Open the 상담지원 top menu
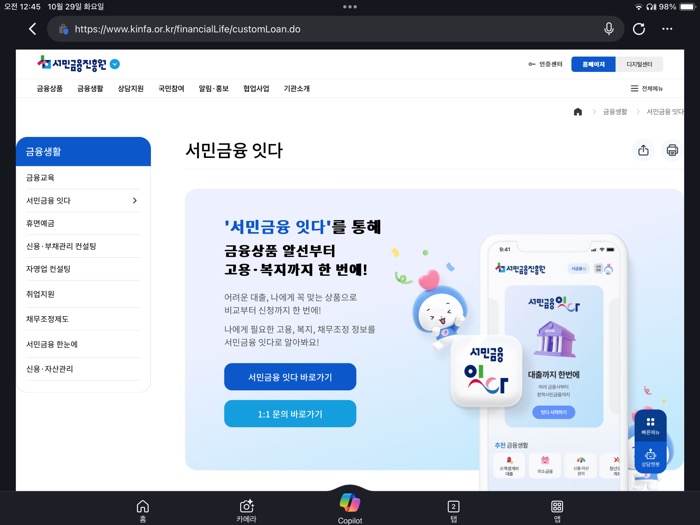 pyautogui.click(x=130, y=88)
